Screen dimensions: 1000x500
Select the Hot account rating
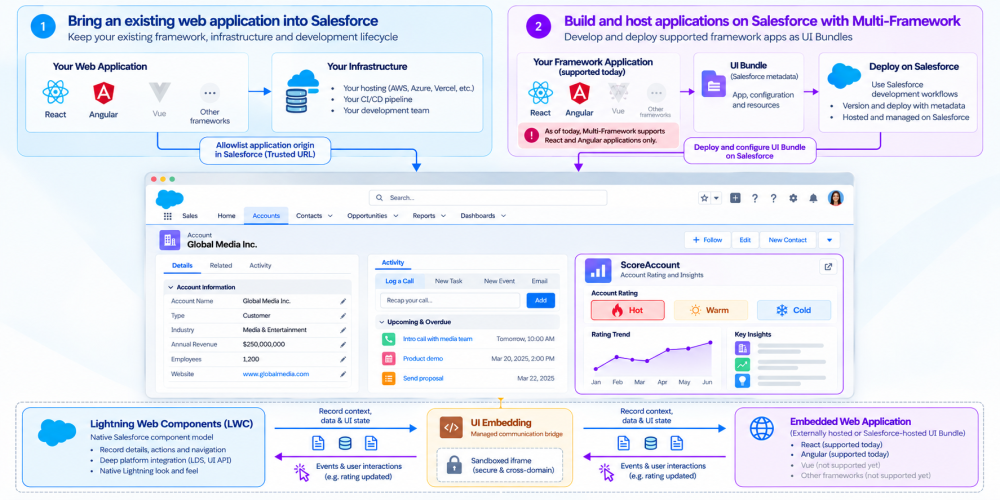pyautogui.click(x=628, y=311)
